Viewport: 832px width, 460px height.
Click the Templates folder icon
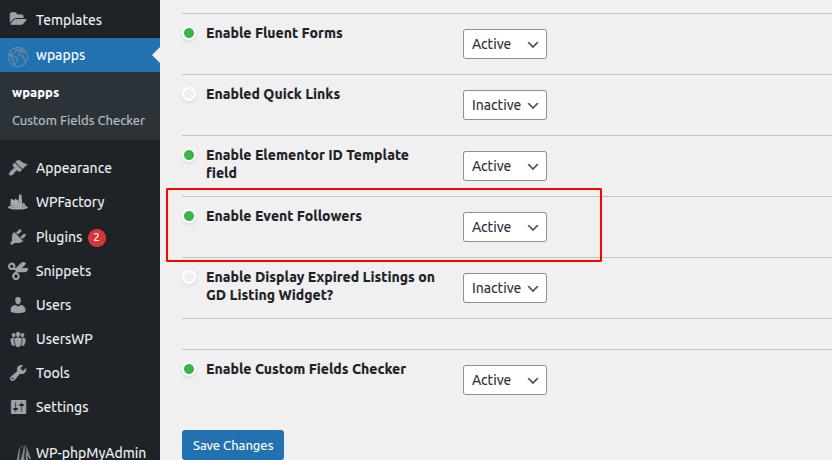[x=18, y=19]
